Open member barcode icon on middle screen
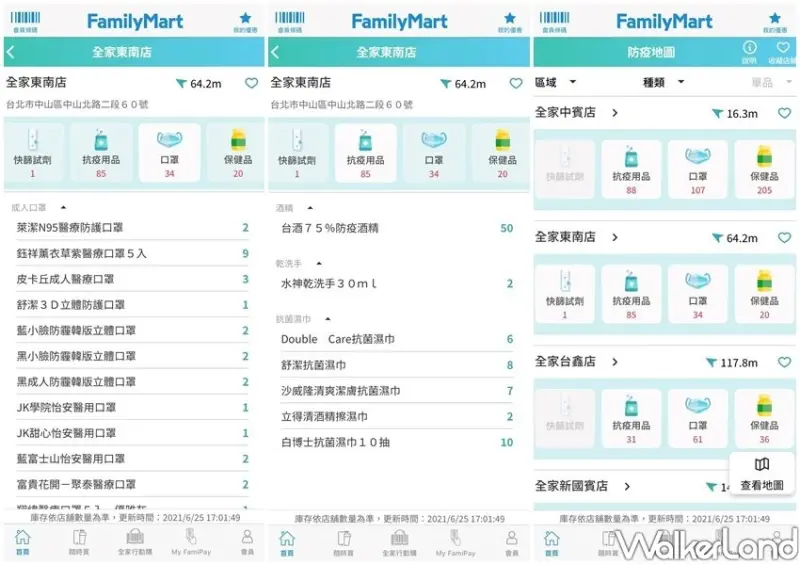Viewport: 800px width, 565px height. (x=290, y=21)
